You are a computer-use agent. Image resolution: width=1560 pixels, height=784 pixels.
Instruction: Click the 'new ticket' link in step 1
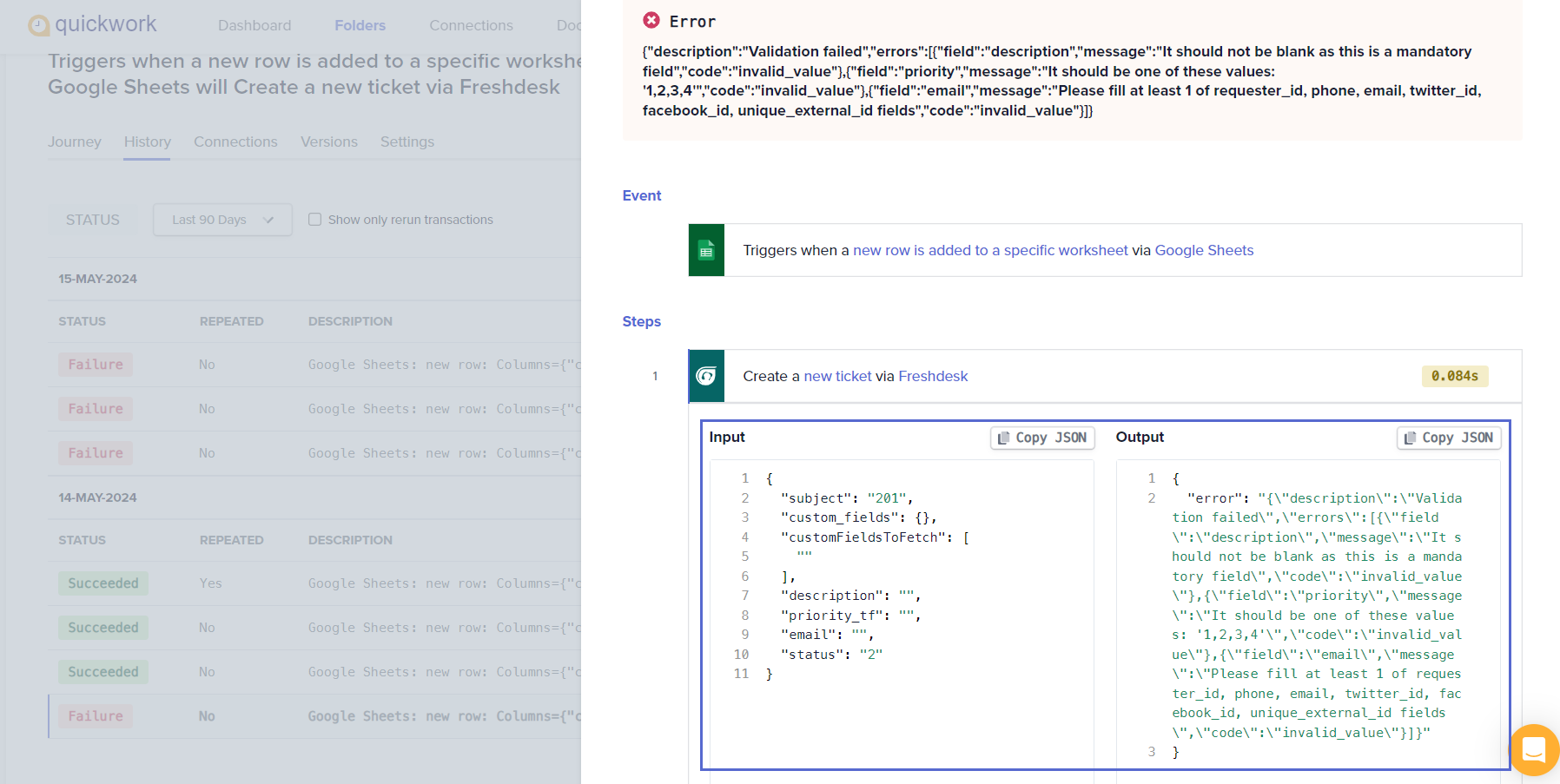coord(837,376)
